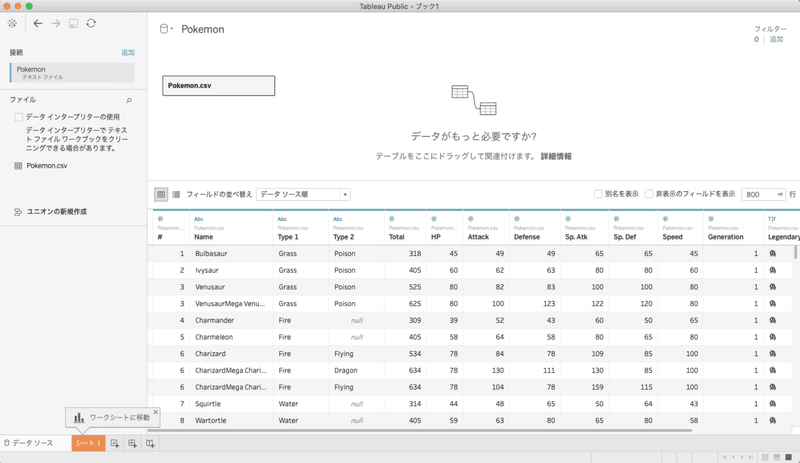Toggle the 非表示のフィールドを表示 checkbox
This screenshot has width=800, height=463.
pos(649,194)
